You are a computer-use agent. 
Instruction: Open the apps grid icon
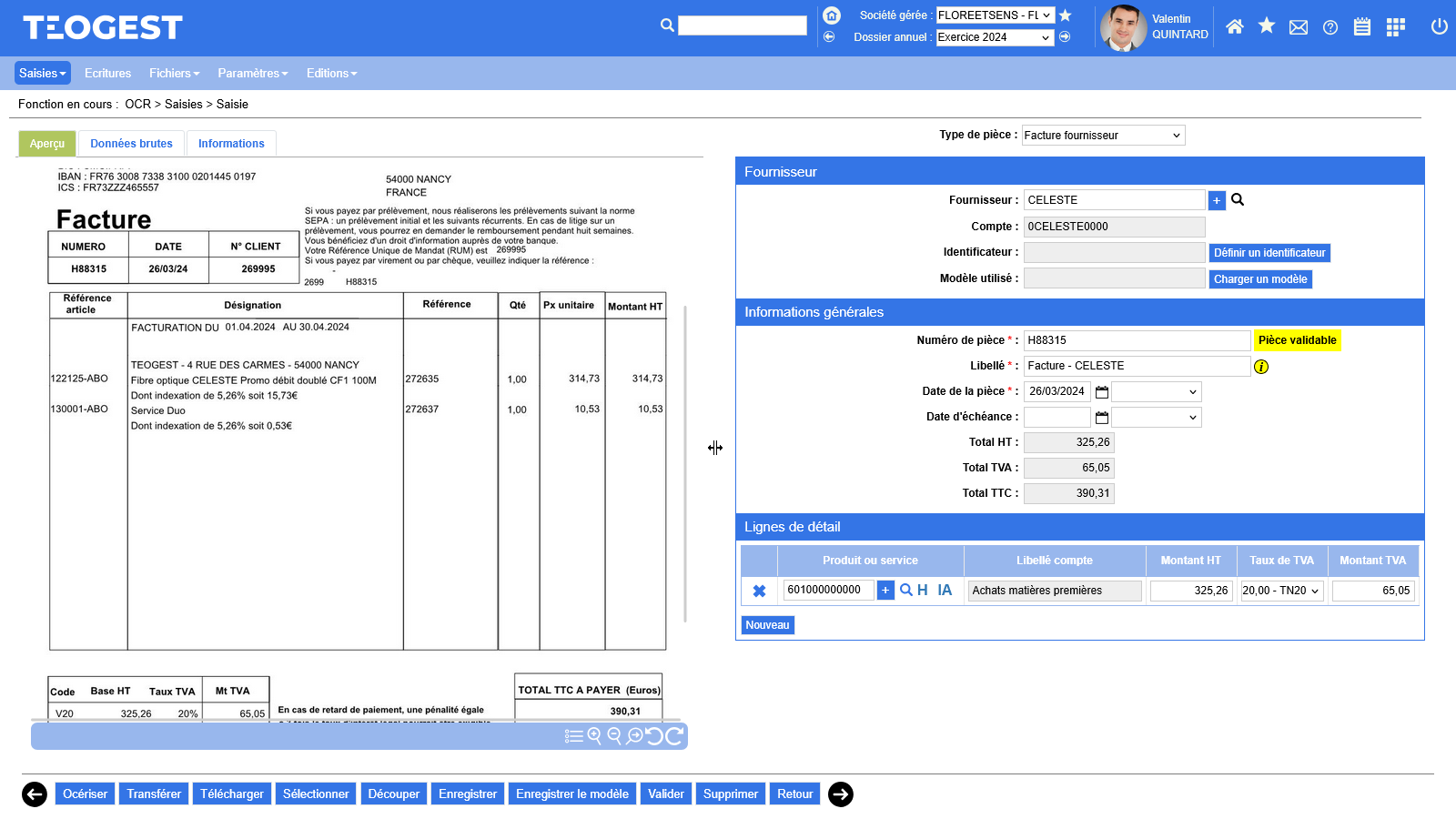(1395, 27)
